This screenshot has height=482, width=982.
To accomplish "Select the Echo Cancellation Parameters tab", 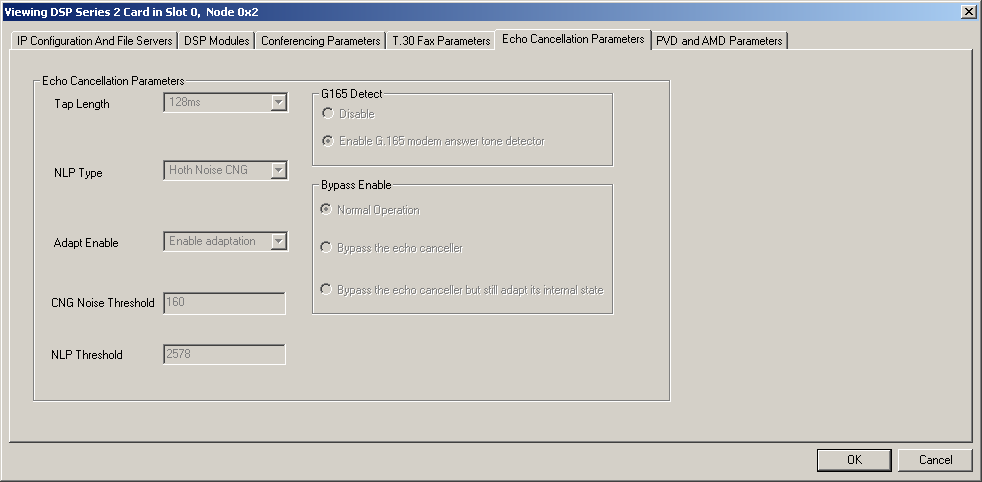I will coord(573,39).
